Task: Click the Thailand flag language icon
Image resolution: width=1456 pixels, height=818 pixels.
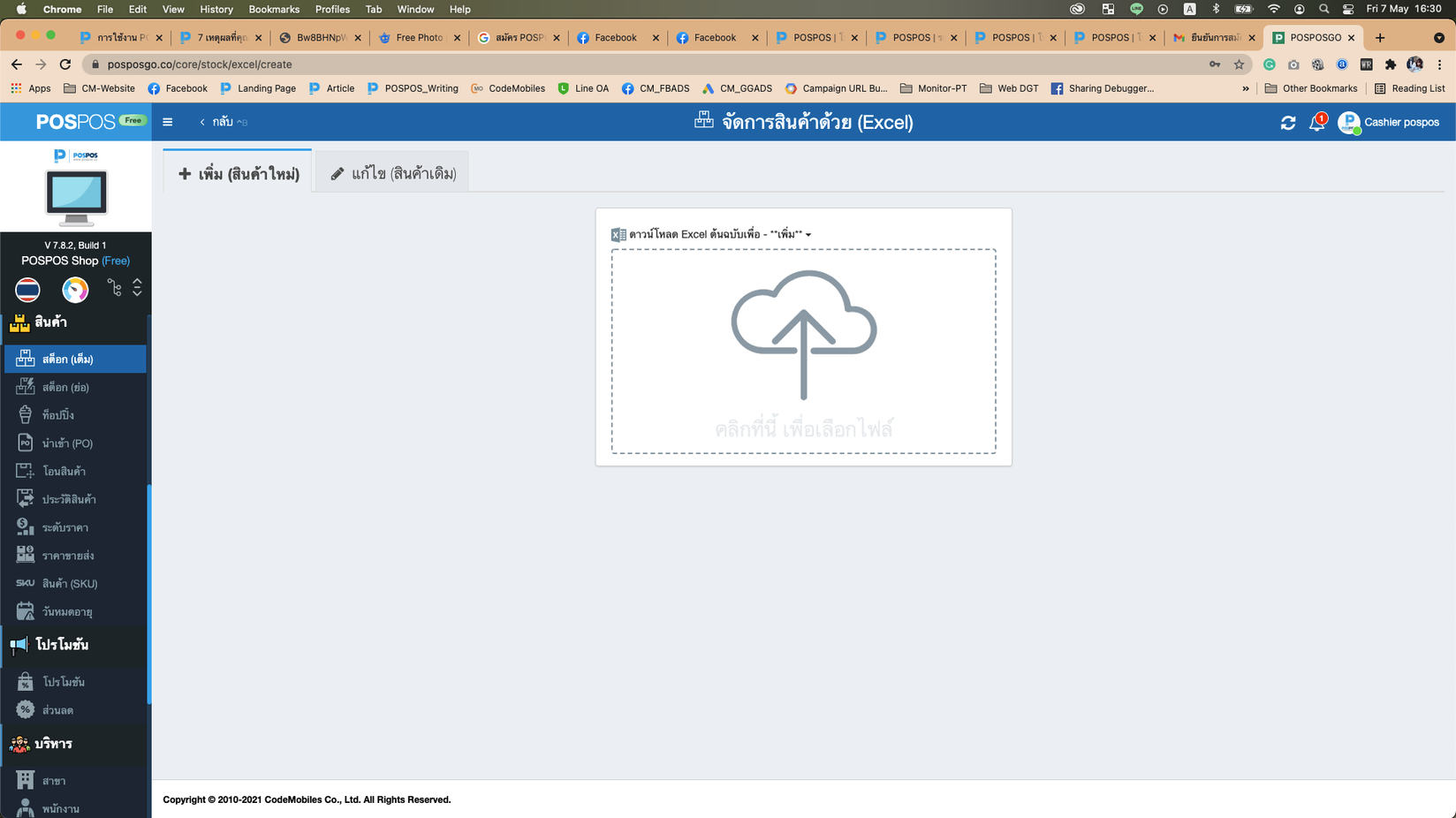Action: tap(27, 289)
